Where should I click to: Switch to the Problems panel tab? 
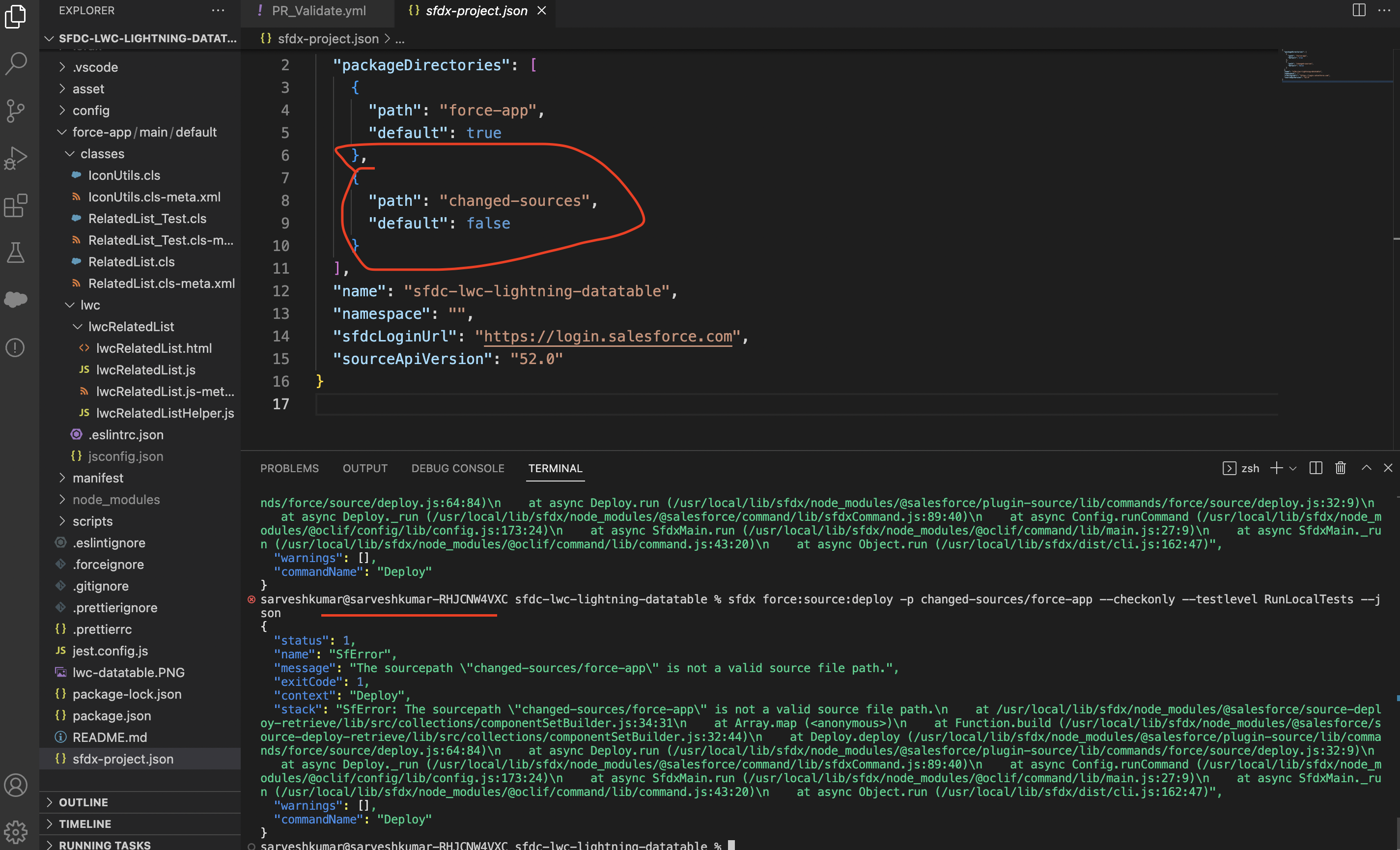click(289, 468)
